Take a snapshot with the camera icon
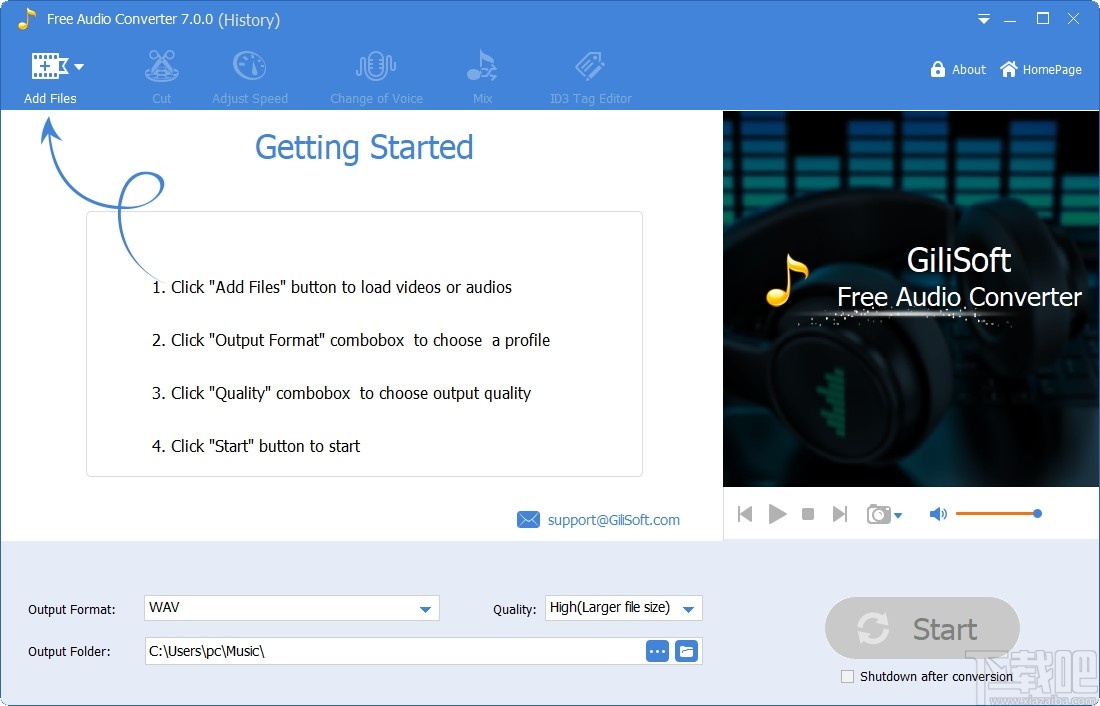The height and width of the screenshot is (706, 1100). pyautogui.click(x=877, y=513)
